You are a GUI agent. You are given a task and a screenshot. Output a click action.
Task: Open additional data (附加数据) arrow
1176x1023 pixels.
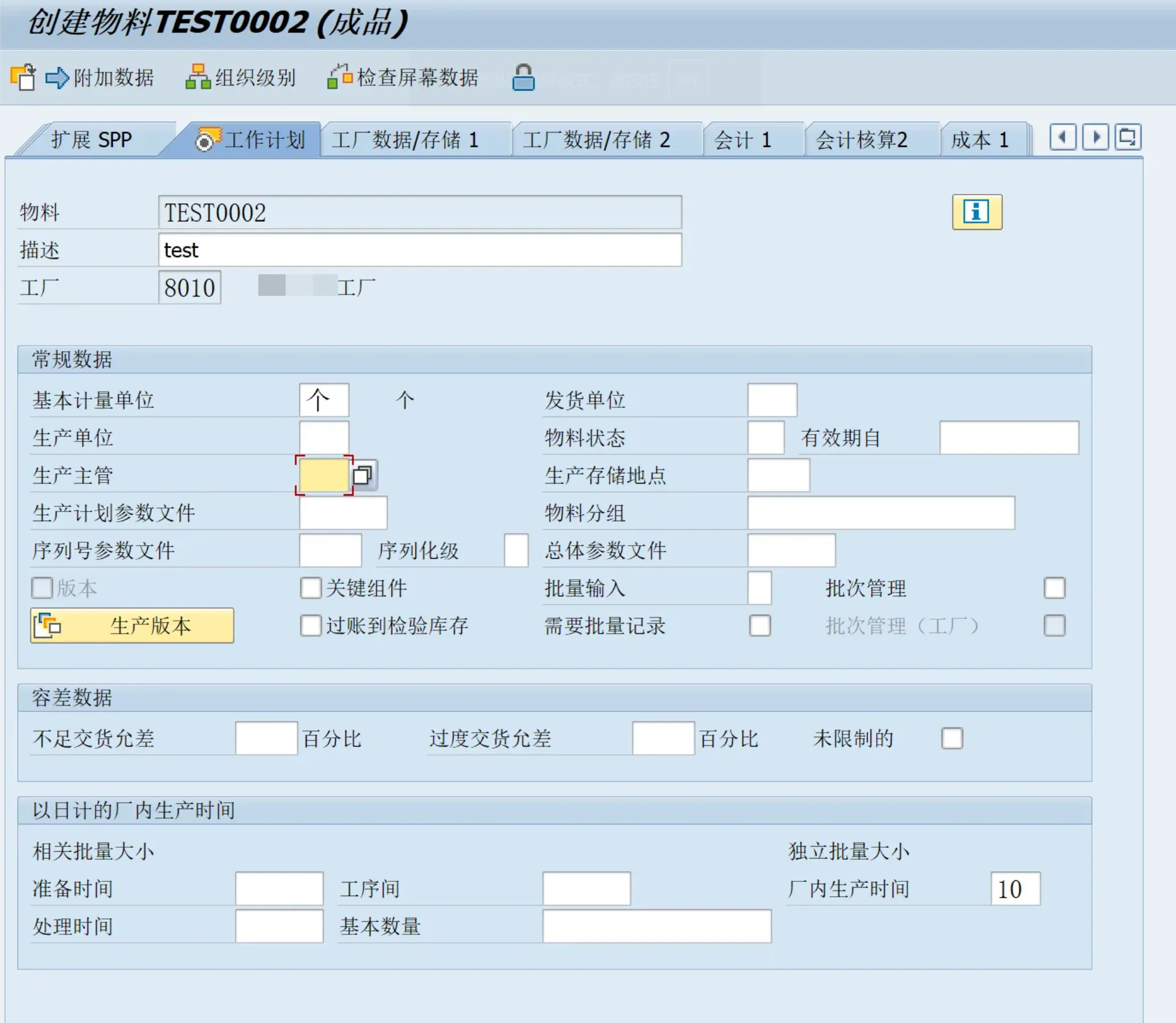pyautogui.click(x=56, y=77)
